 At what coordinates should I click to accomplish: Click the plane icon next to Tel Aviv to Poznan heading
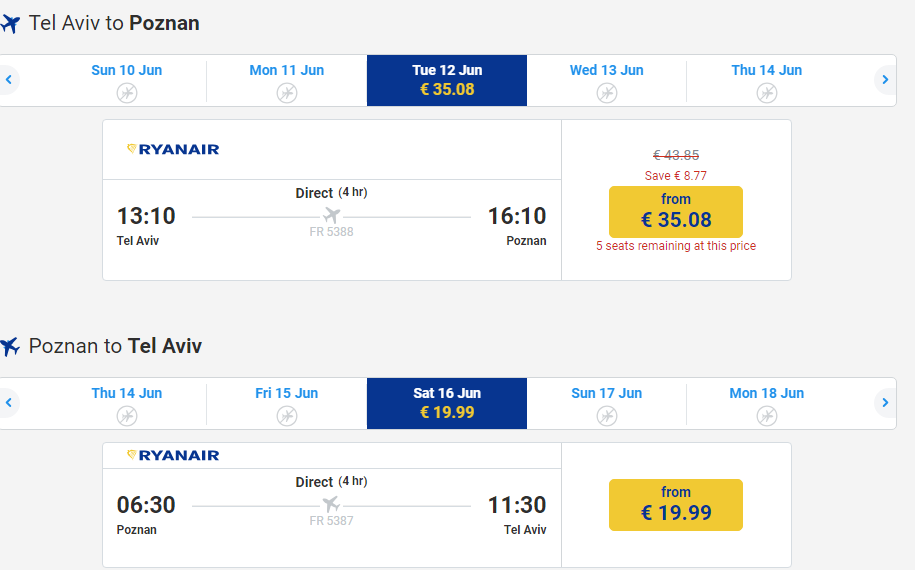point(10,24)
